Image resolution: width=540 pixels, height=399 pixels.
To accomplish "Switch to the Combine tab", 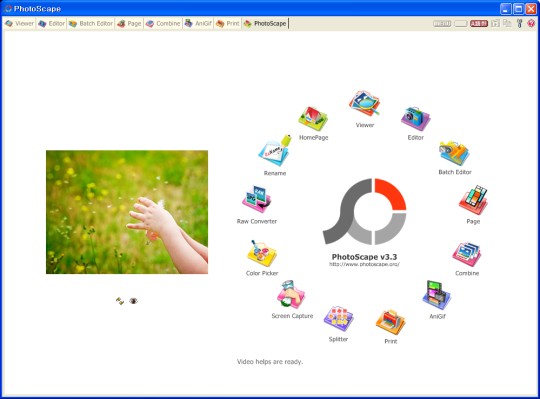I will click(x=163, y=23).
